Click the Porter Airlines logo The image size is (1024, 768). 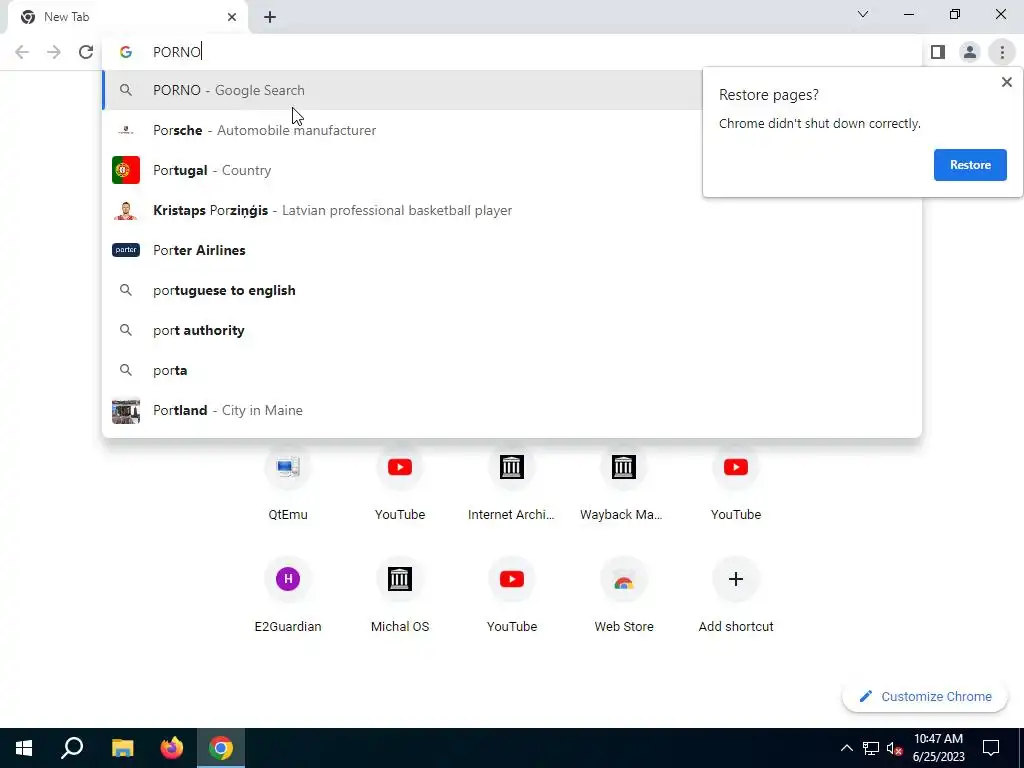coord(126,250)
